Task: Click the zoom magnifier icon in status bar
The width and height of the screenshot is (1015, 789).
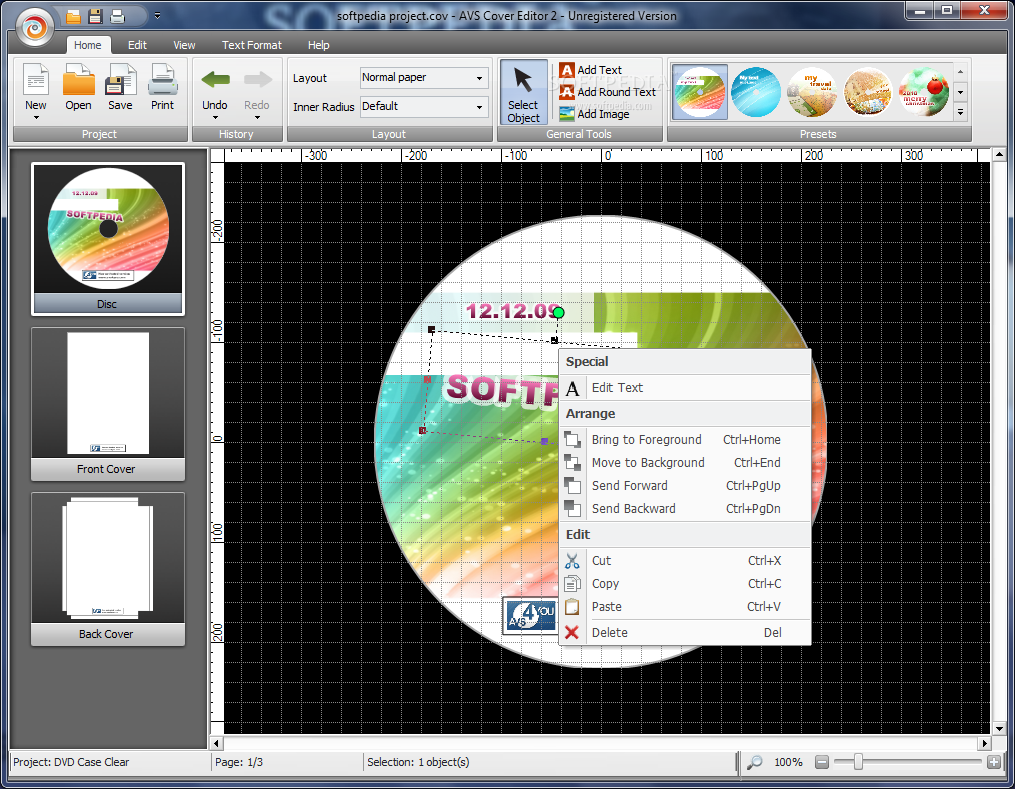Action: (x=754, y=762)
